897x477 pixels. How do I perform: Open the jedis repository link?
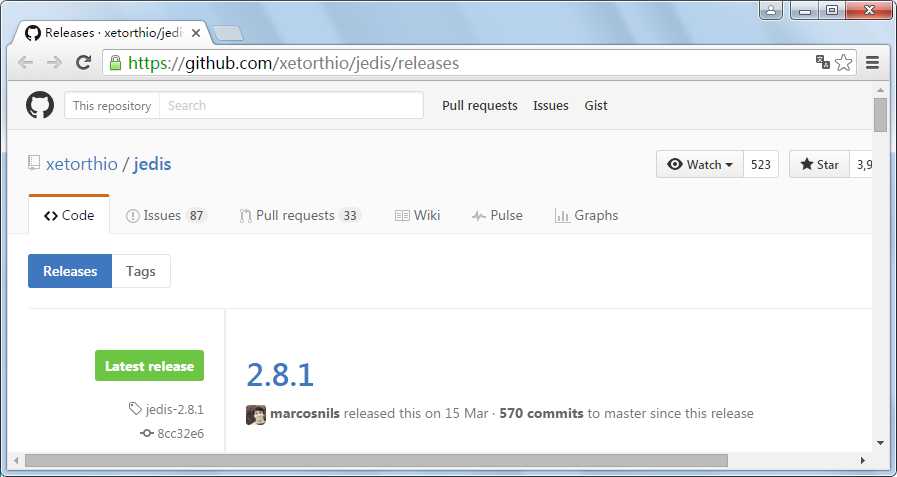152,164
